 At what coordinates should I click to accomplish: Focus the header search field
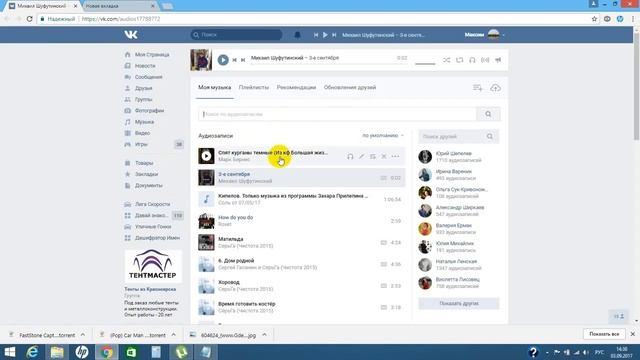[236, 35]
